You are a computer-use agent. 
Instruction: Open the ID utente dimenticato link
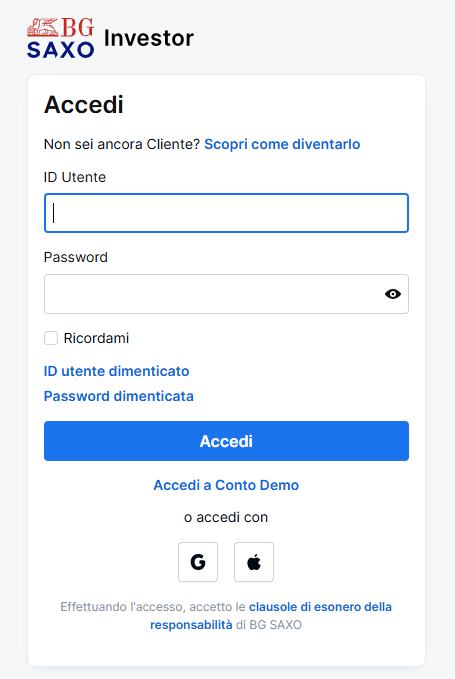coord(116,371)
